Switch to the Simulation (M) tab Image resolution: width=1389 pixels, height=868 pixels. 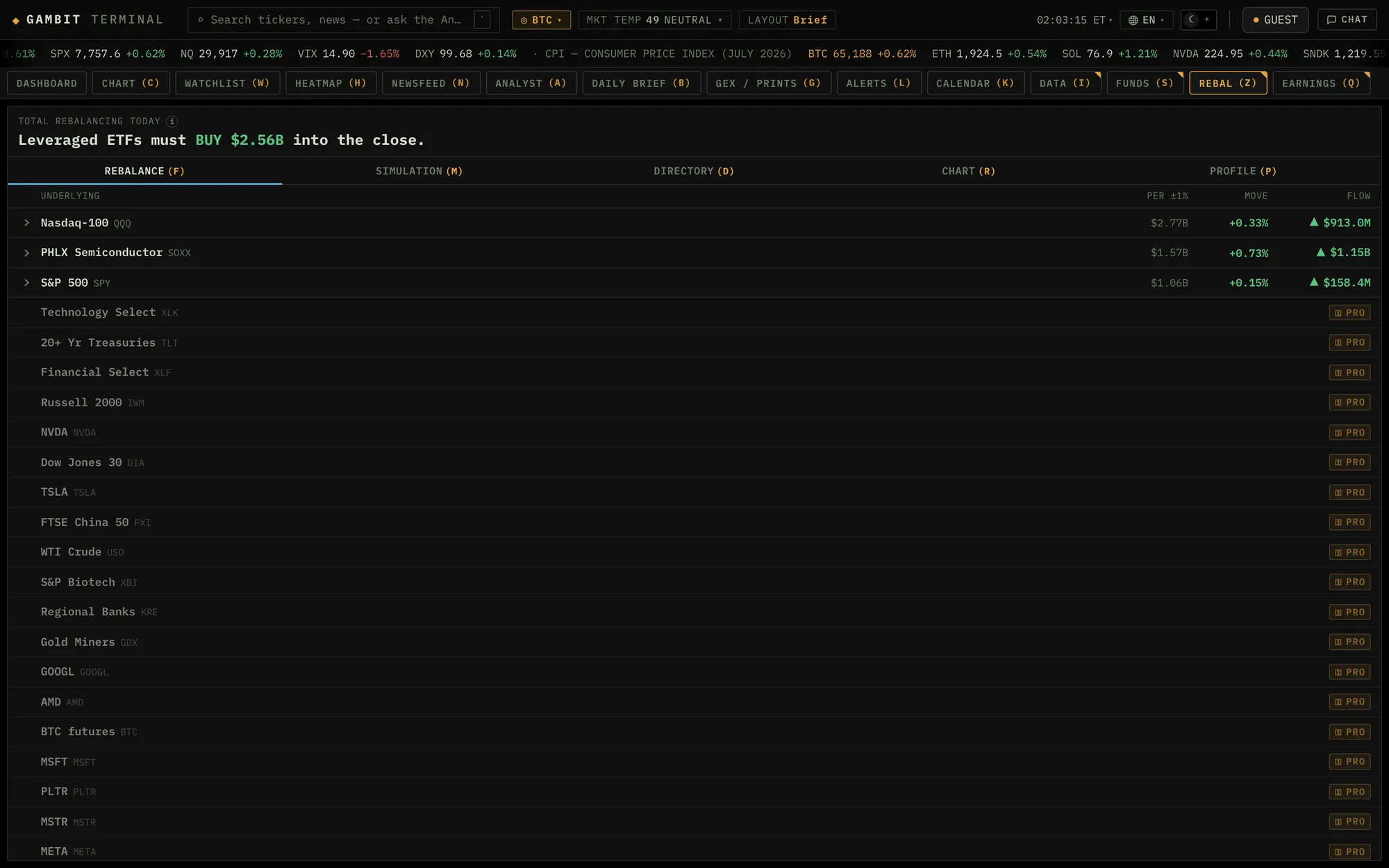(x=419, y=171)
